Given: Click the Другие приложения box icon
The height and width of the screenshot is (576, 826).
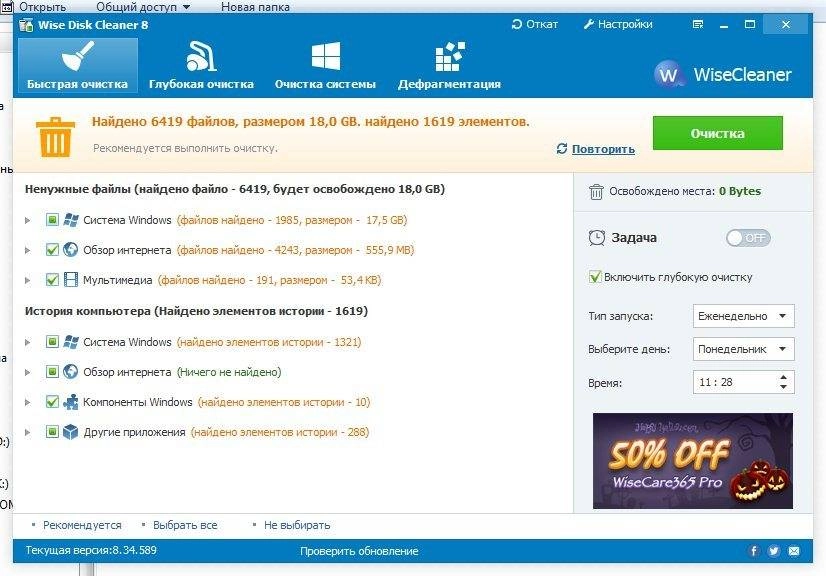Looking at the screenshot, I should pos(71,432).
